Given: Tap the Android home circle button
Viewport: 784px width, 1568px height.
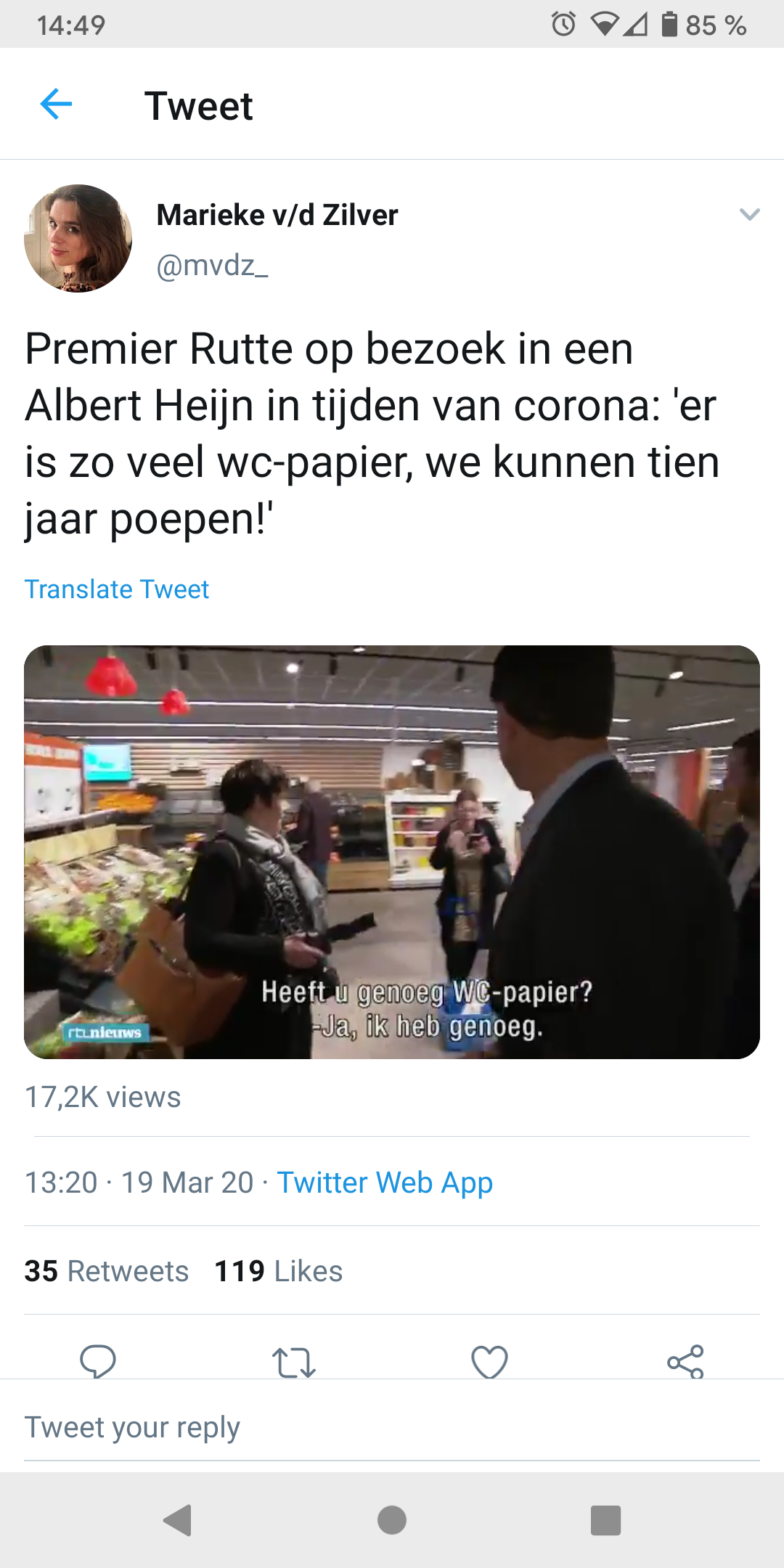Looking at the screenshot, I should click(x=392, y=1520).
